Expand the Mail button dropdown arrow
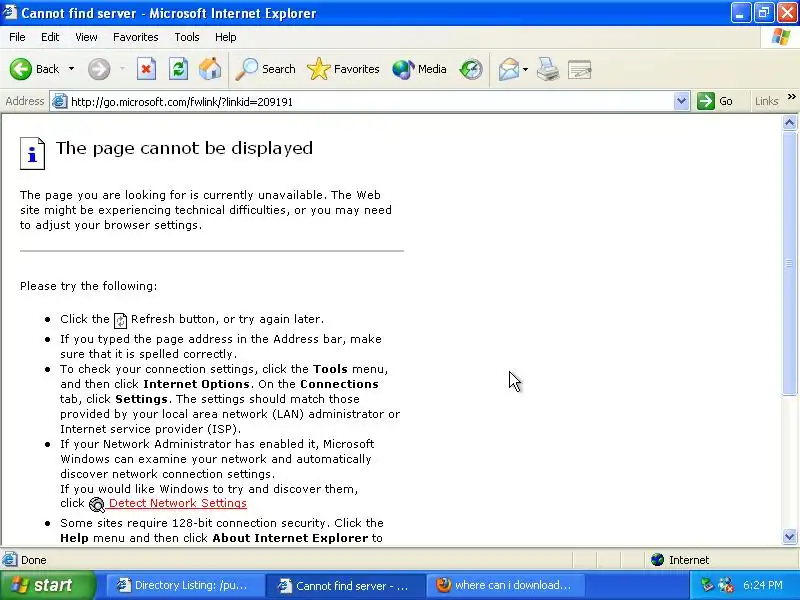 [x=526, y=69]
